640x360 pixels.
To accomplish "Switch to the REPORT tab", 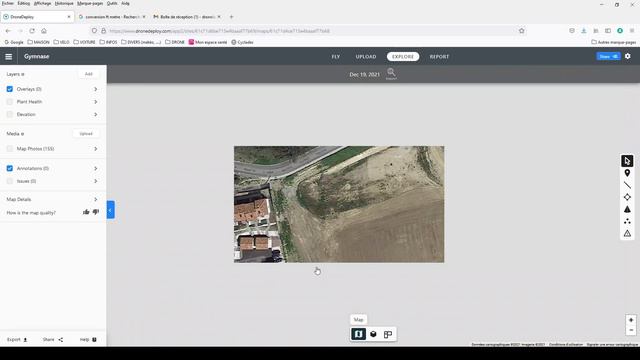I will pyautogui.click(x=439, y=57).
